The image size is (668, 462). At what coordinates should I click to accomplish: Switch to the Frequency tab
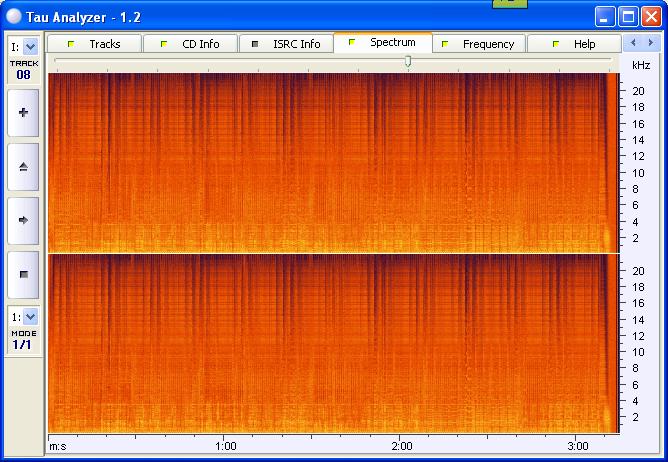[478, 44]
